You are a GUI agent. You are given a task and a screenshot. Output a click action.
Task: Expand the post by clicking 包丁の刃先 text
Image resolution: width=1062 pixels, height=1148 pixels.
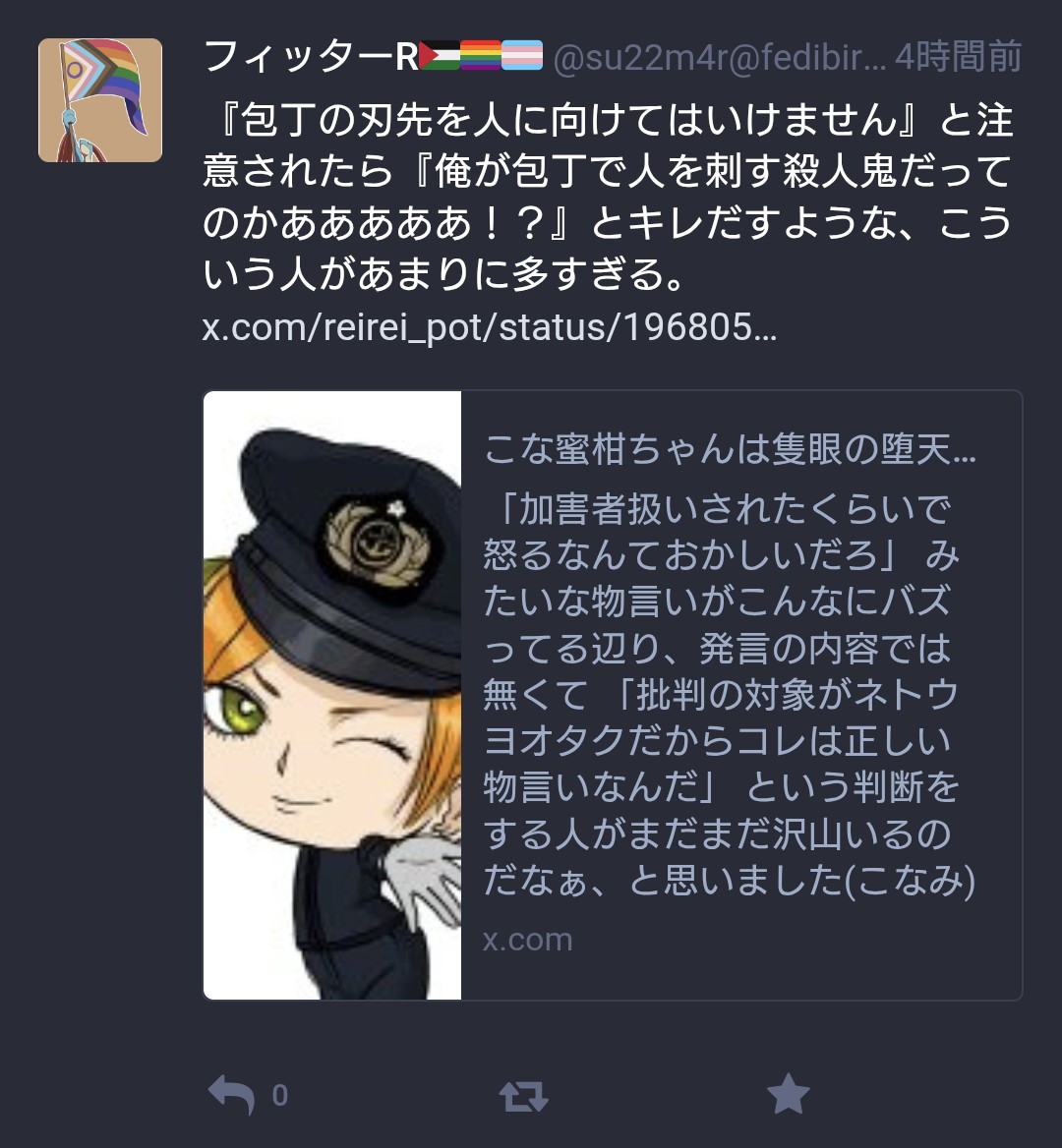[x=608, y=120]
